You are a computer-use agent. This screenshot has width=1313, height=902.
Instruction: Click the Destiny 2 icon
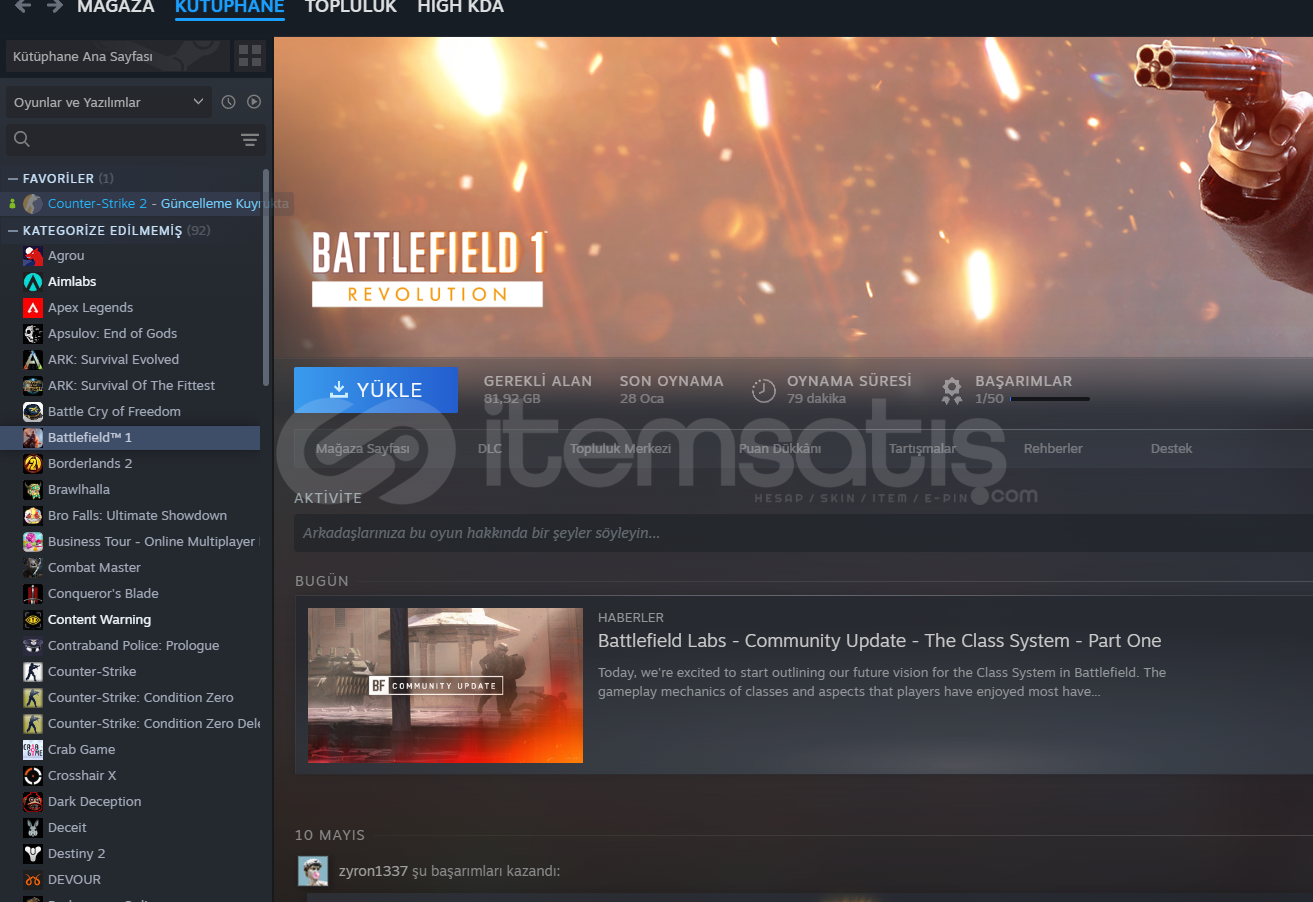[33, 854]
